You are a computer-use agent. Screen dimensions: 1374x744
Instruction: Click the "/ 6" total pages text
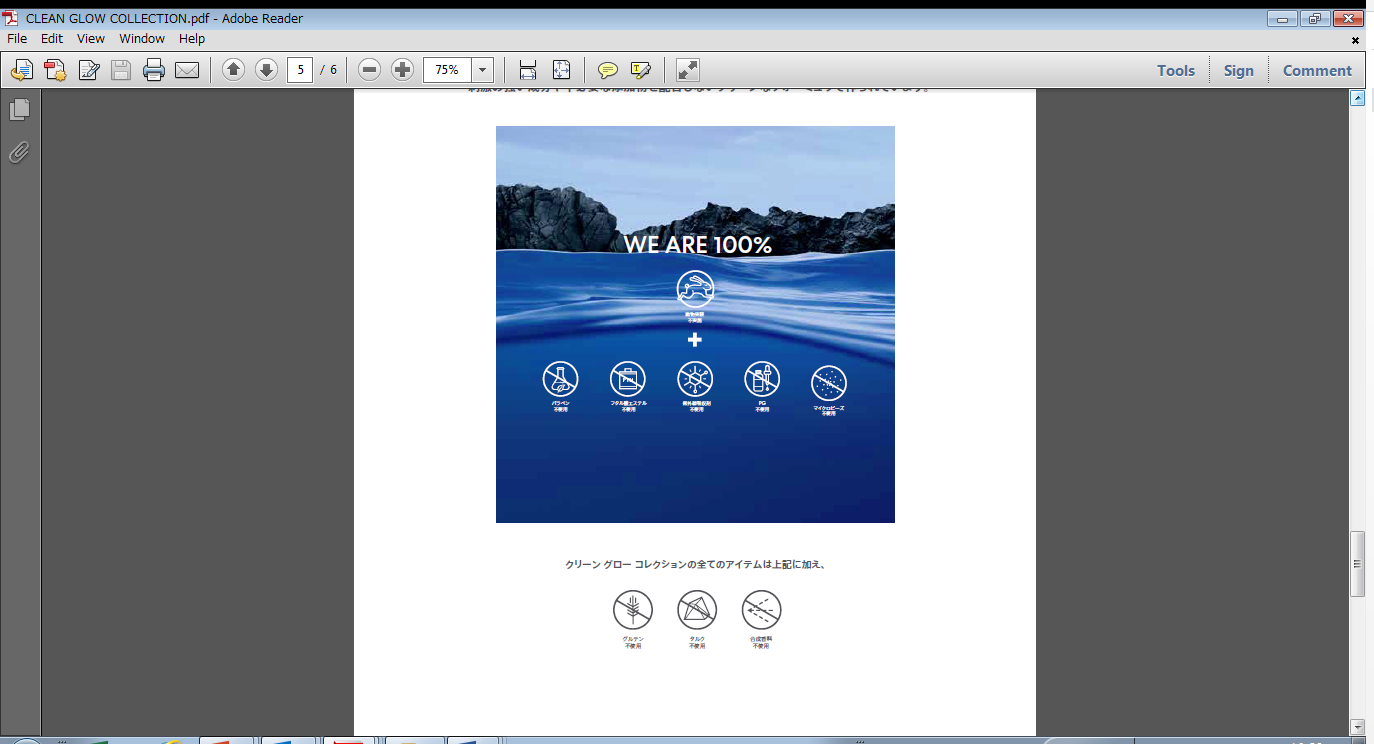328,70
